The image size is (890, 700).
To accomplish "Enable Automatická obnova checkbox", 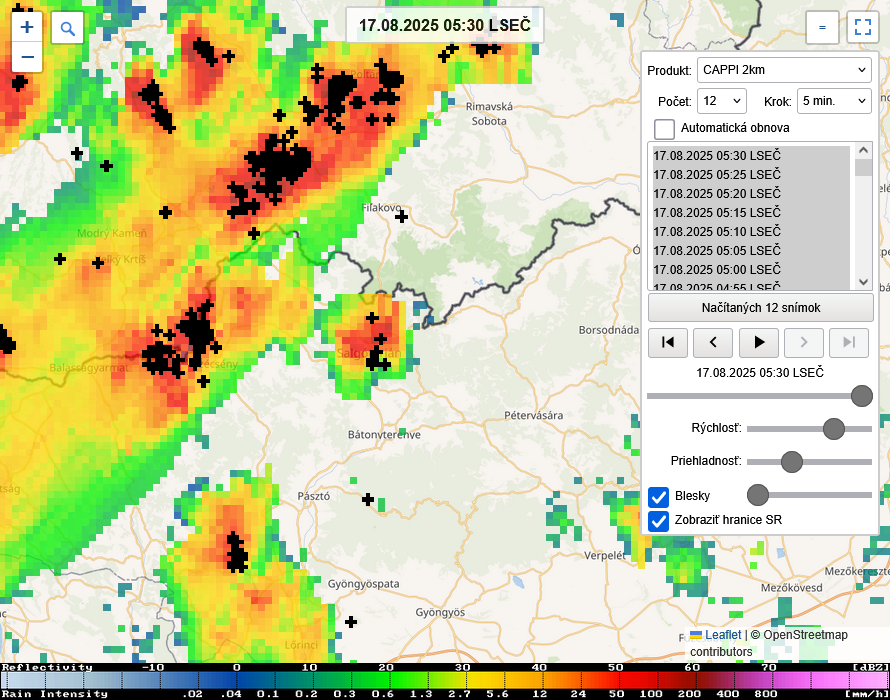I will coord(664,129).
